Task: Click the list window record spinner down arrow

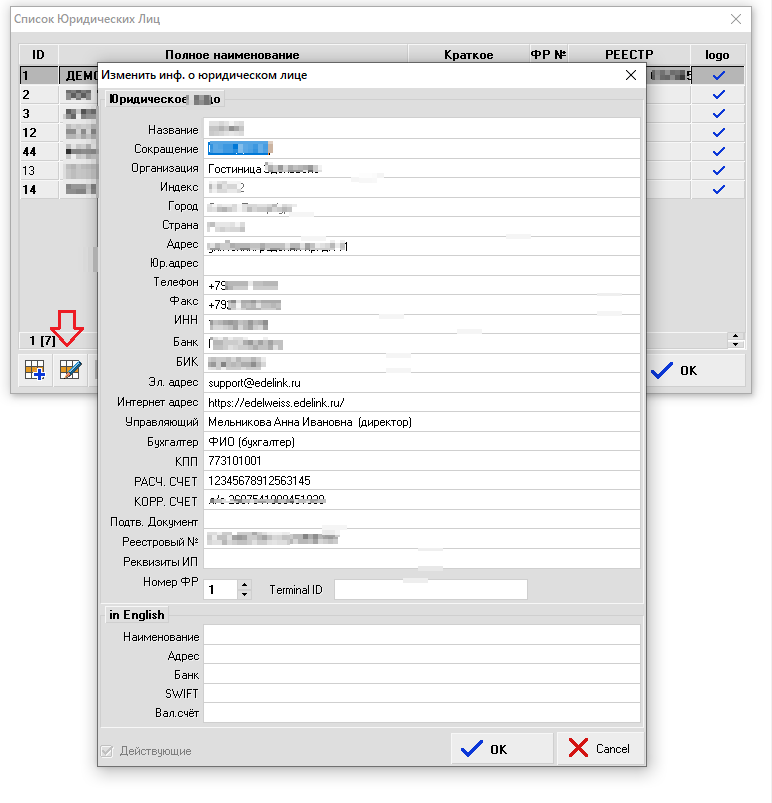Action: pyautogui.click(x=736, y=344)
